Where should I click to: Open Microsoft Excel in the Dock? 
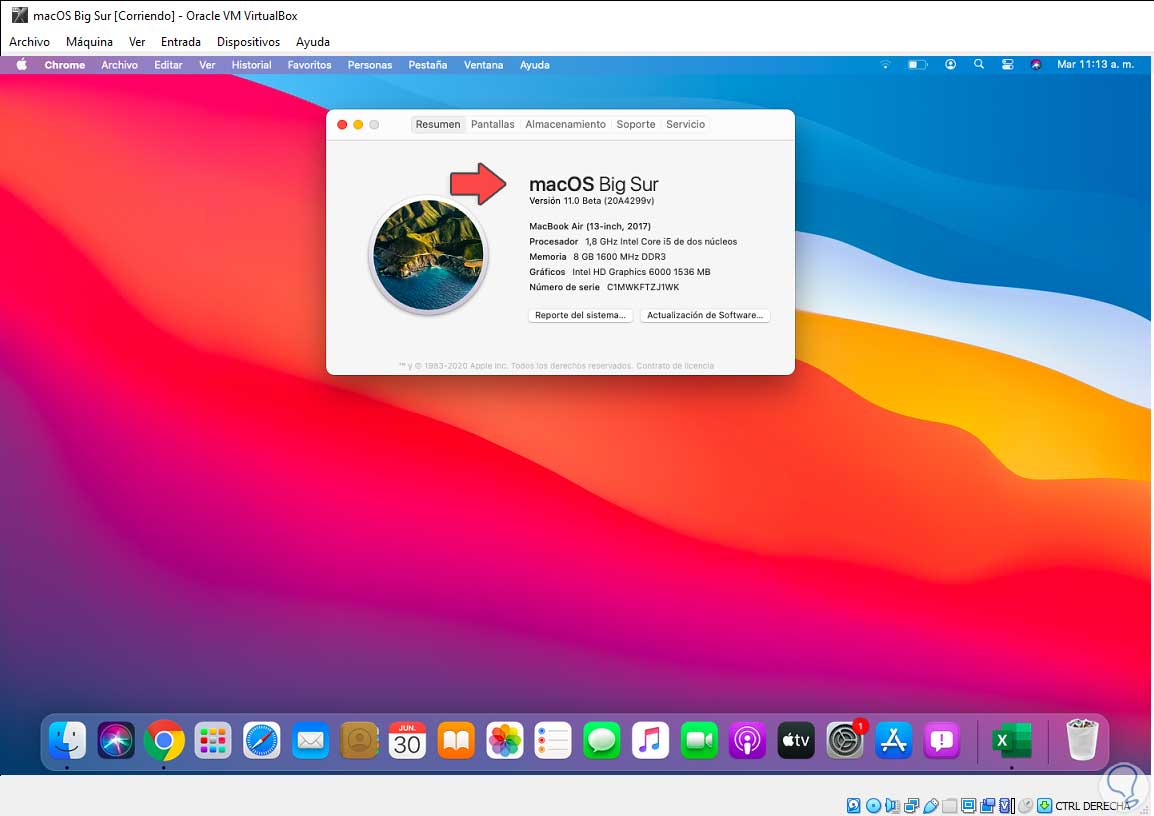1012,740
